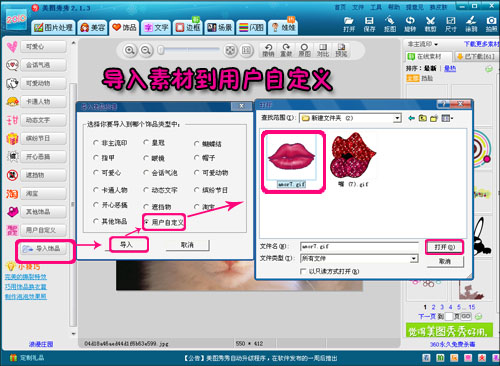Screen dimensions: 500x366
Task: Switch to the 图片处理 tab
Action: (53, 27)
